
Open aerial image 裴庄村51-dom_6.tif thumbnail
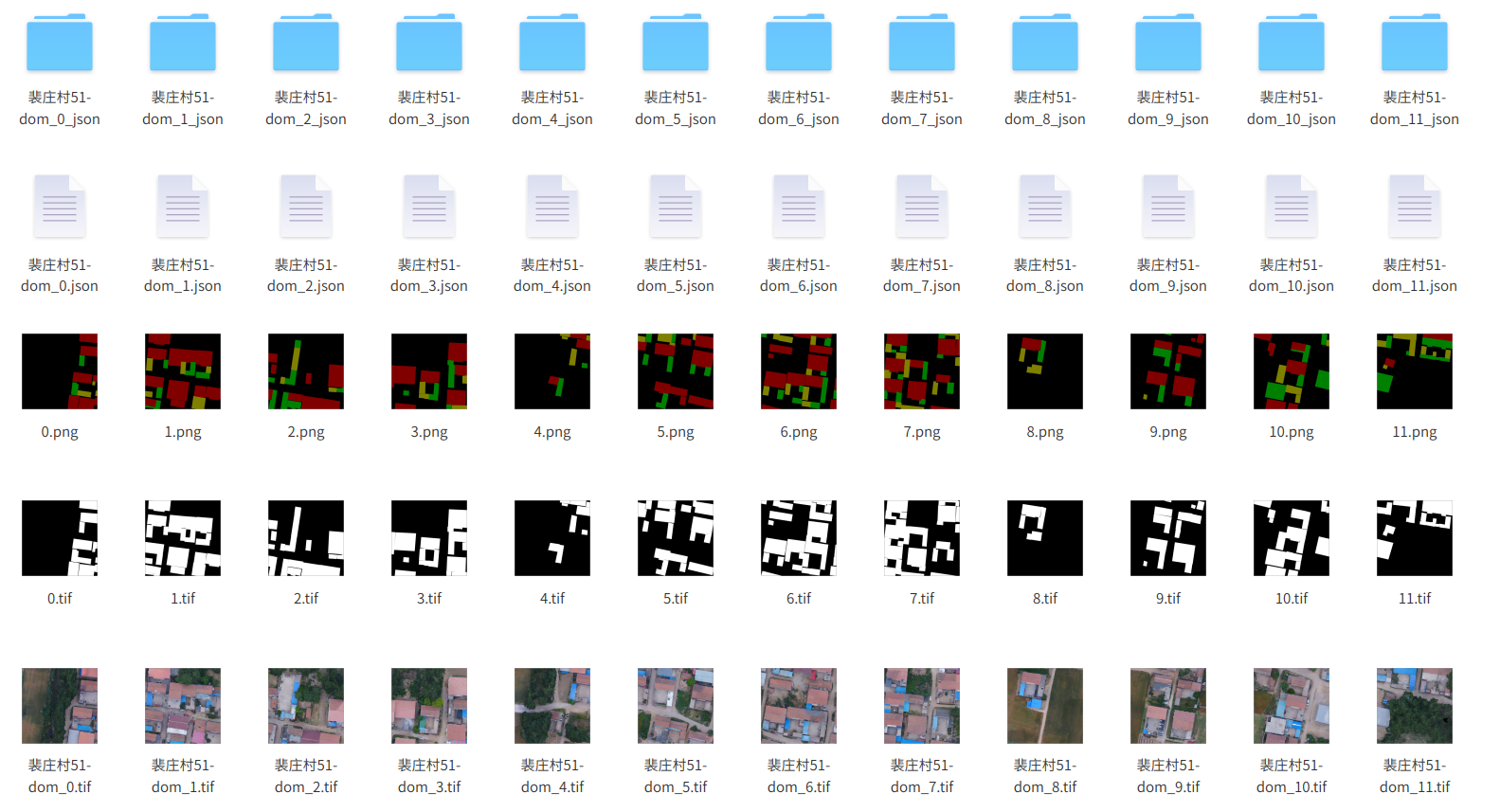[x=799, y=706]
